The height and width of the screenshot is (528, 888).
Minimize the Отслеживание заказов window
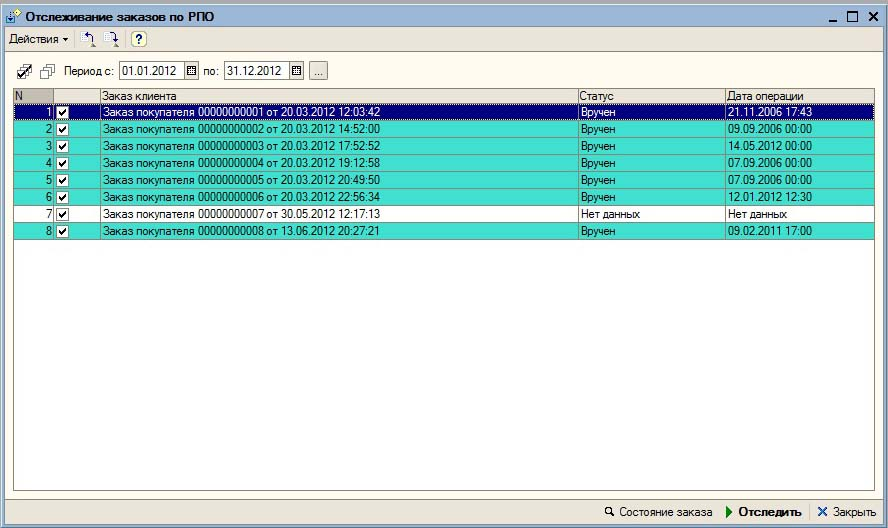tap(832, 18)
